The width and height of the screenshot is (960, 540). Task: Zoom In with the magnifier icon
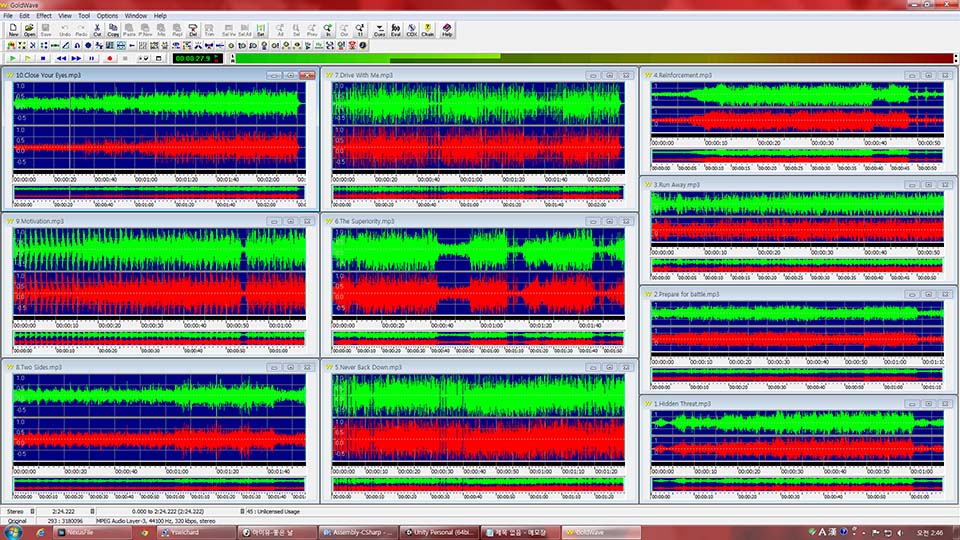(x=328, y=30)
